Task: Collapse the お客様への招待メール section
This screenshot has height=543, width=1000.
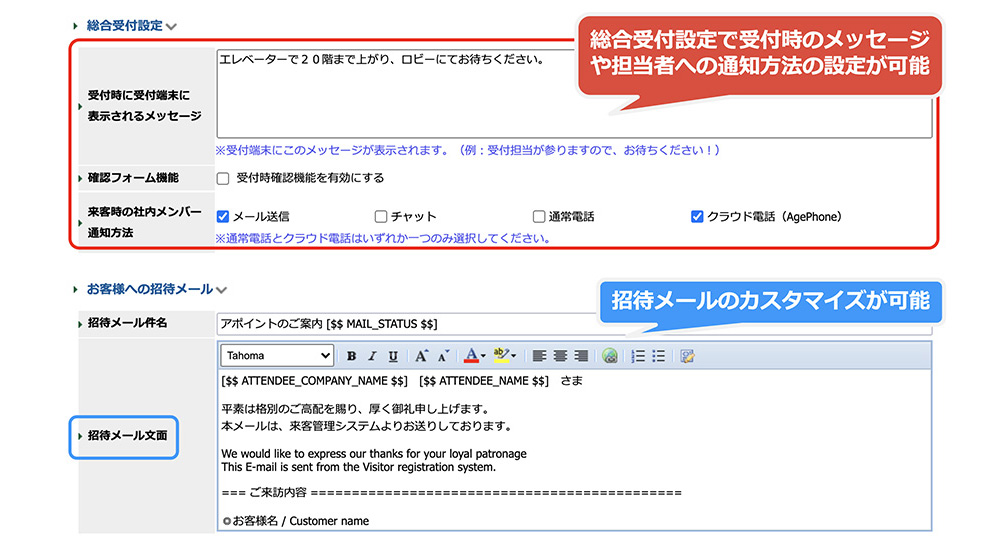Action: [222, 290]
